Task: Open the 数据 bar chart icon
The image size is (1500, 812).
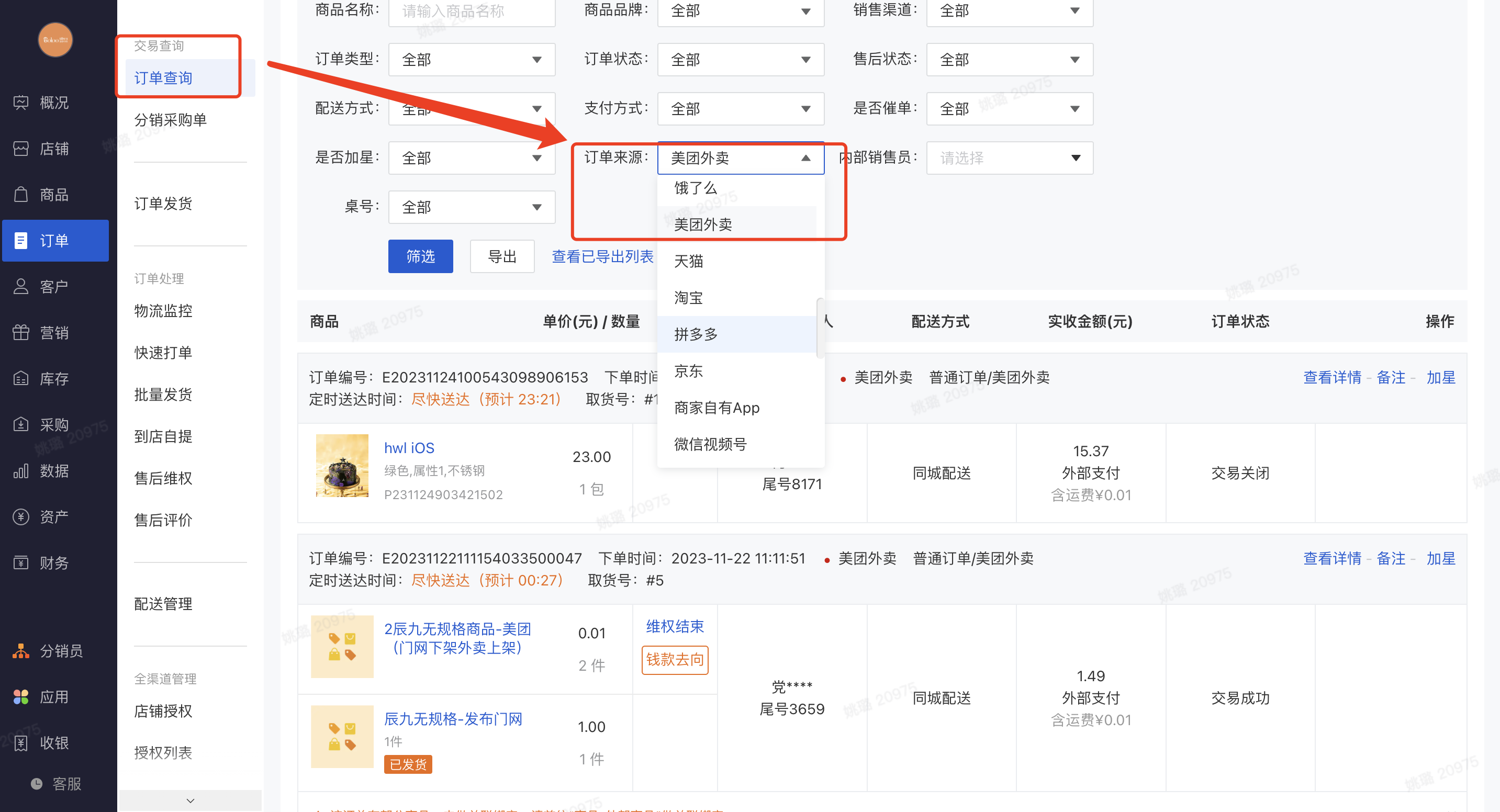Action: click(x=21, y=470)
